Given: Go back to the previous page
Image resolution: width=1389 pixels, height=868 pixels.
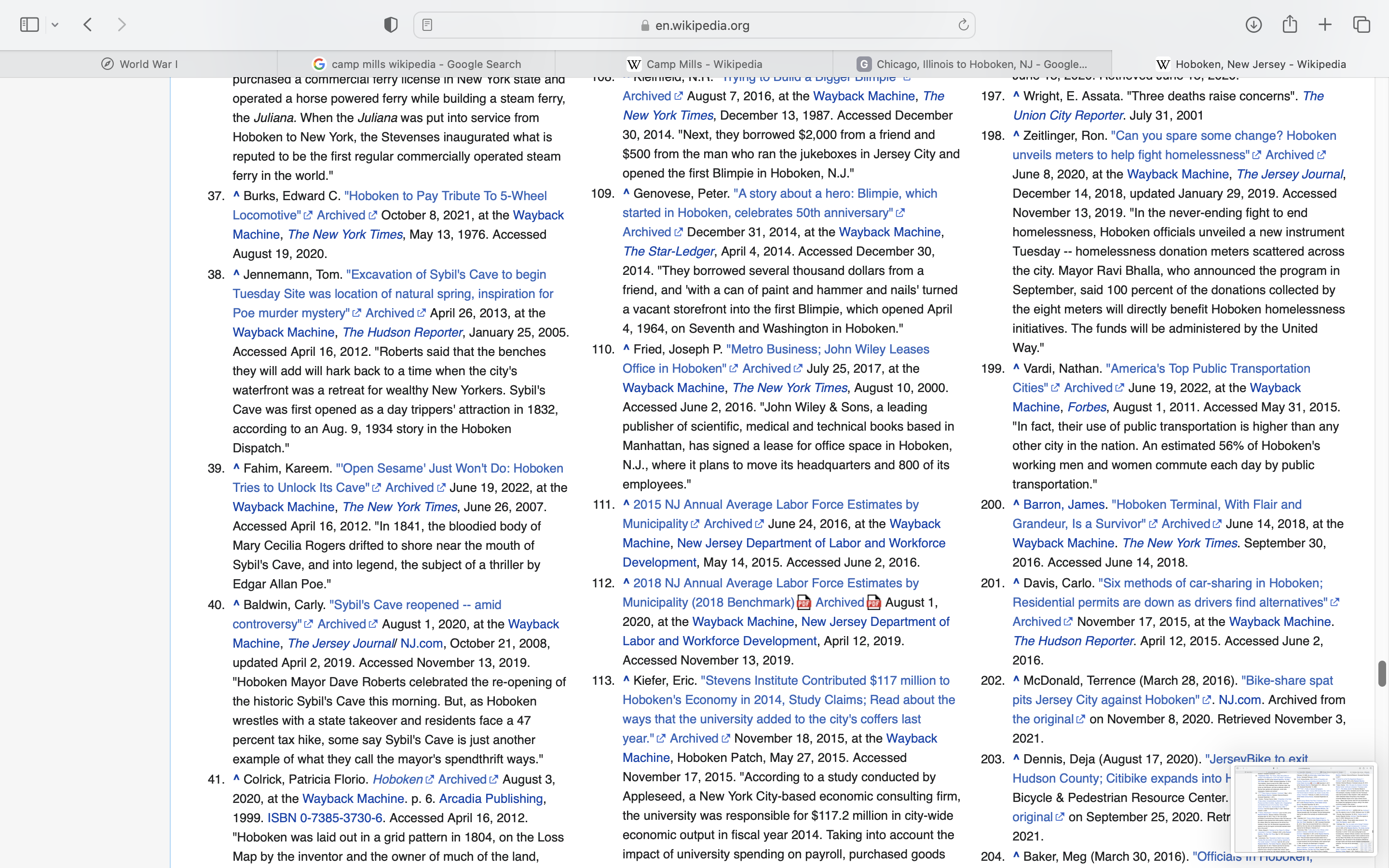Looking at the screenshot, I should pos(88,25).
